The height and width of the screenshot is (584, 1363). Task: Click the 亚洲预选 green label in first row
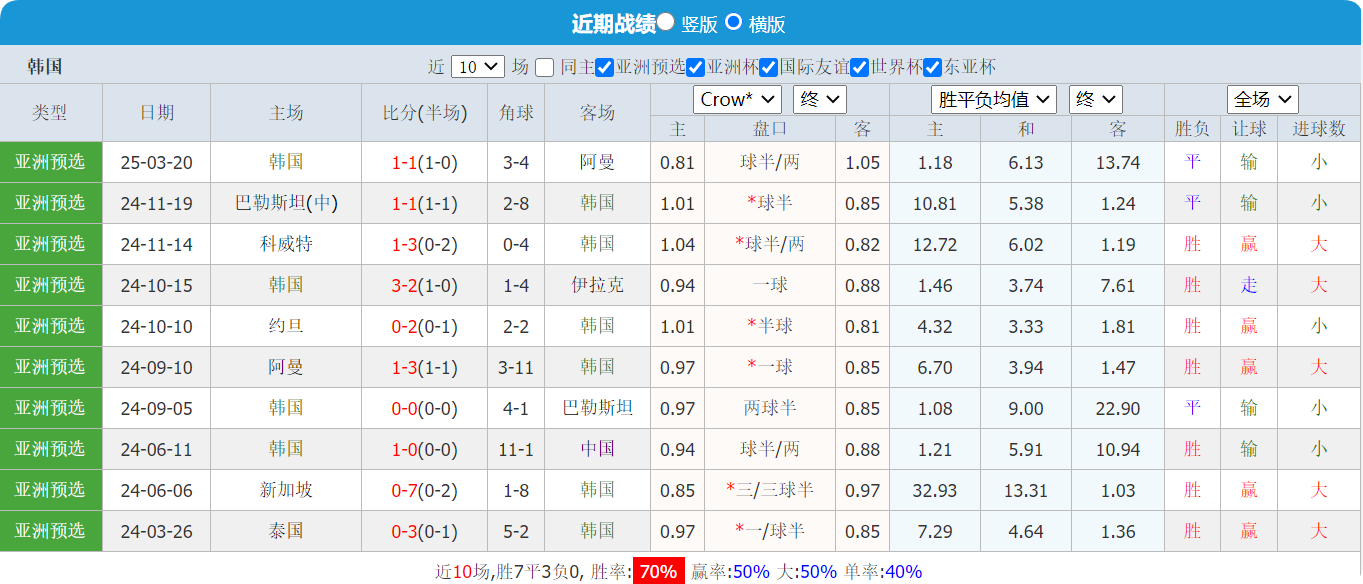click(51, 161)
